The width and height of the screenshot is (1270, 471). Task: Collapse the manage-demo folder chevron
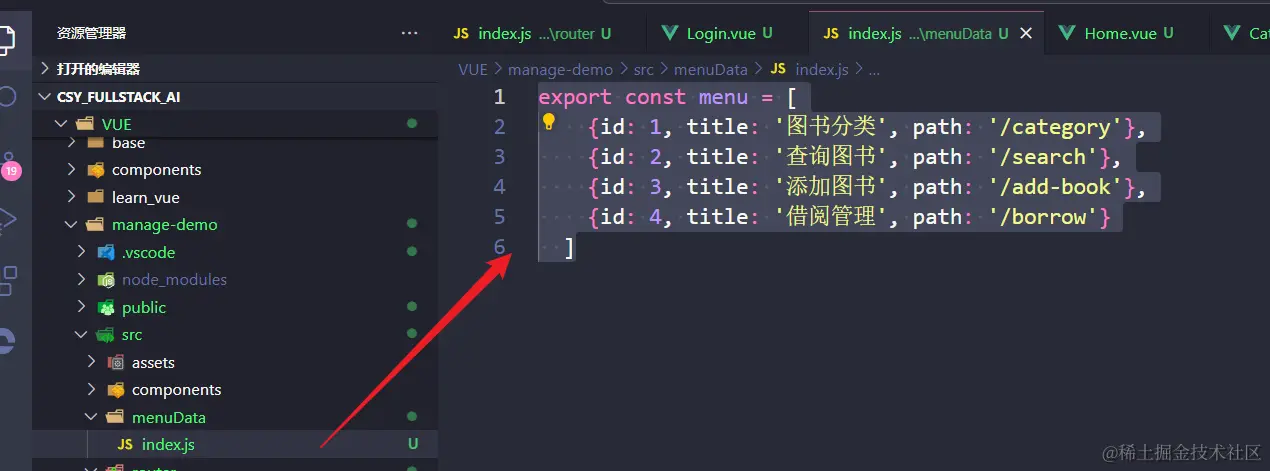coord(72,225)
